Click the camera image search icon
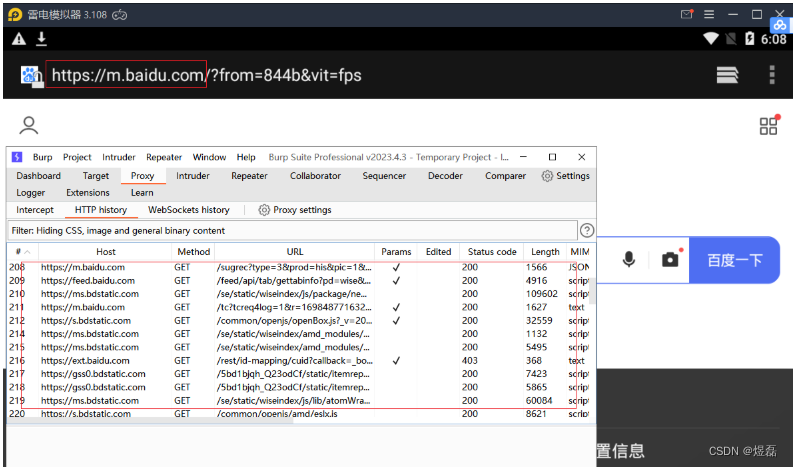The width and height of the screenshot is (793, 467). click(x=671, y=260)
